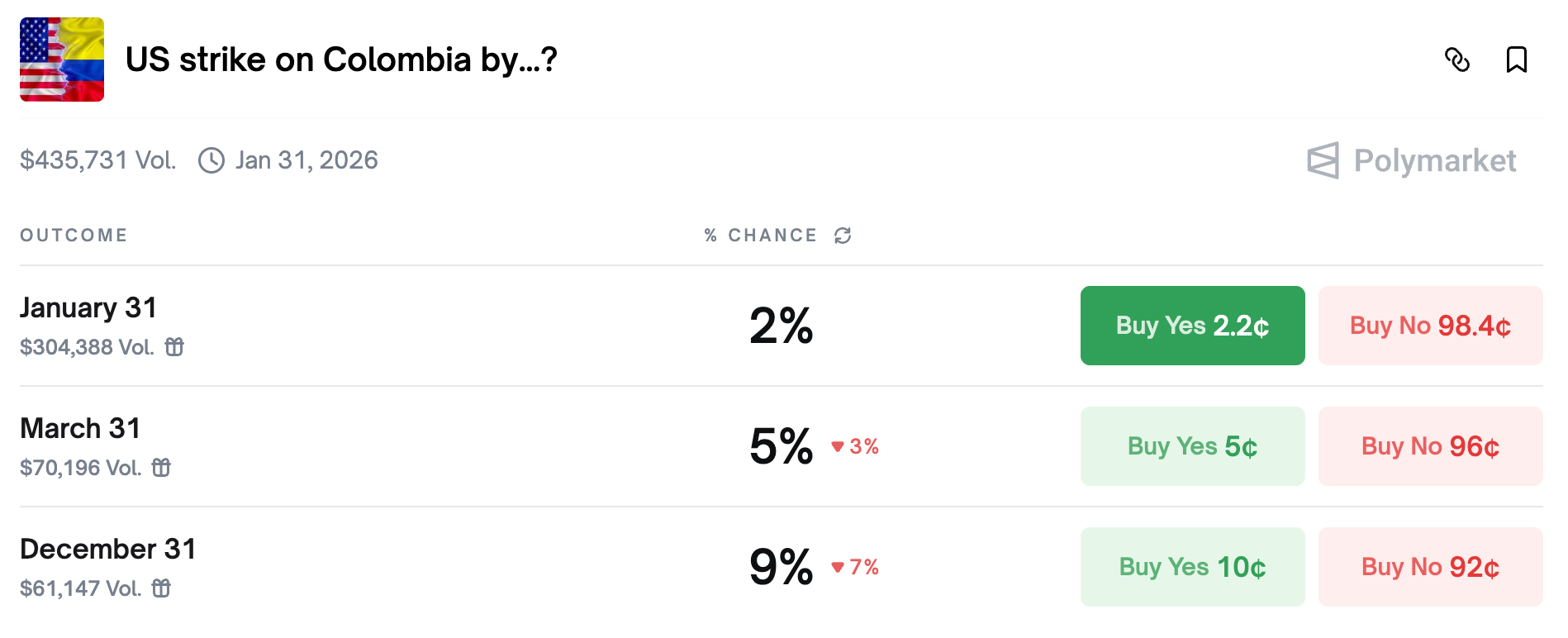Buy No at 92¢ for December 31
This screenshot has height=638, width=1568.
[1430, 567]
